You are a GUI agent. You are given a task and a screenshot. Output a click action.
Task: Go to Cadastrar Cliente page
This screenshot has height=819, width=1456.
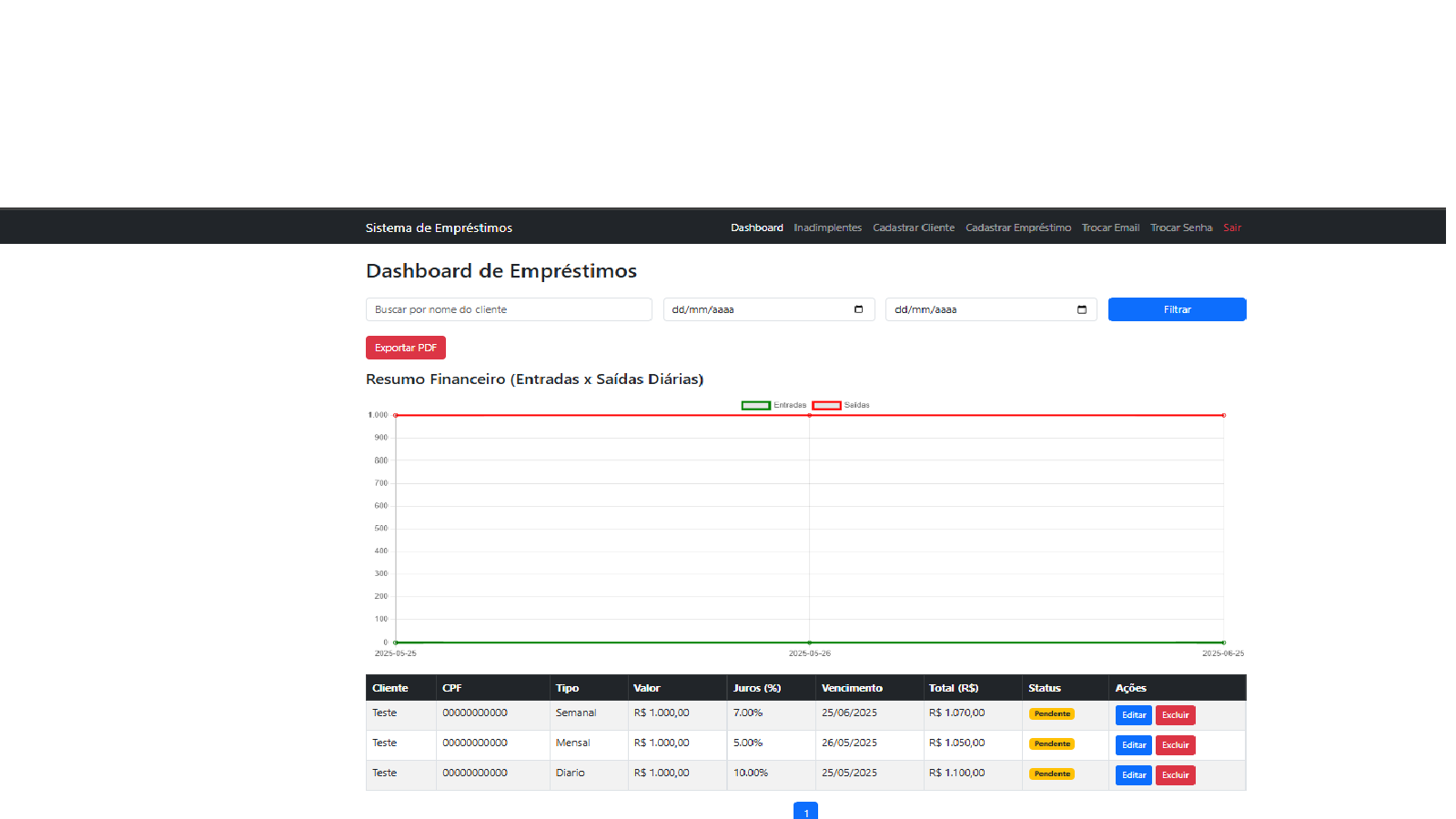914,227
